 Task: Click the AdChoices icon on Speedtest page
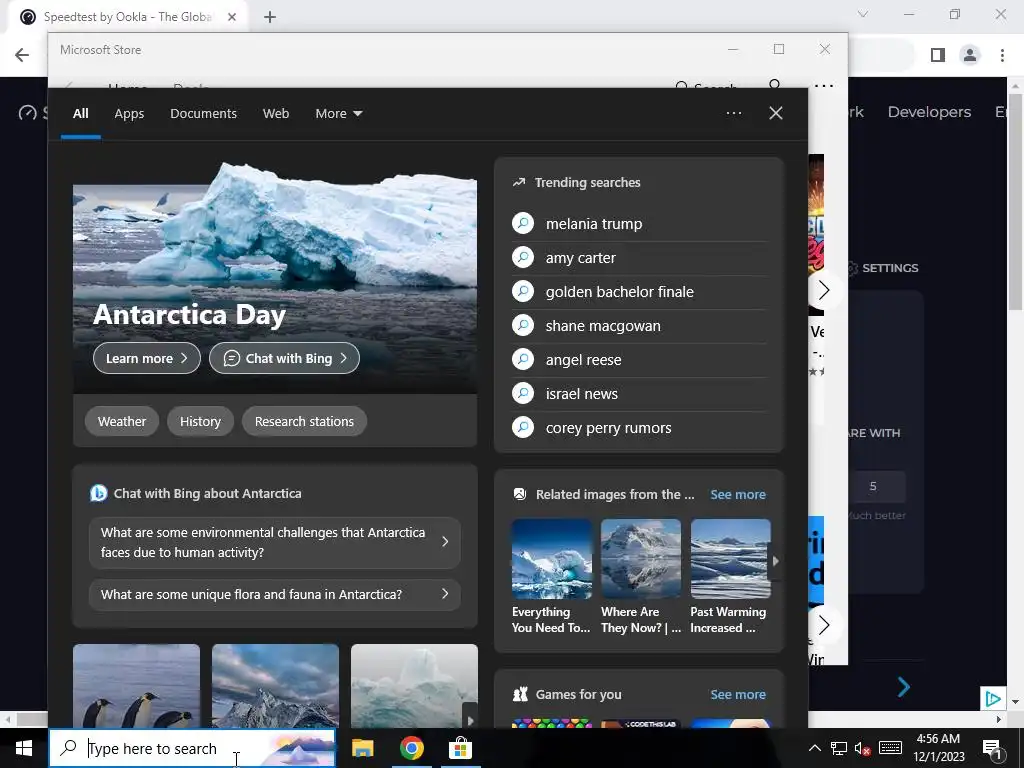pos(993,699)
